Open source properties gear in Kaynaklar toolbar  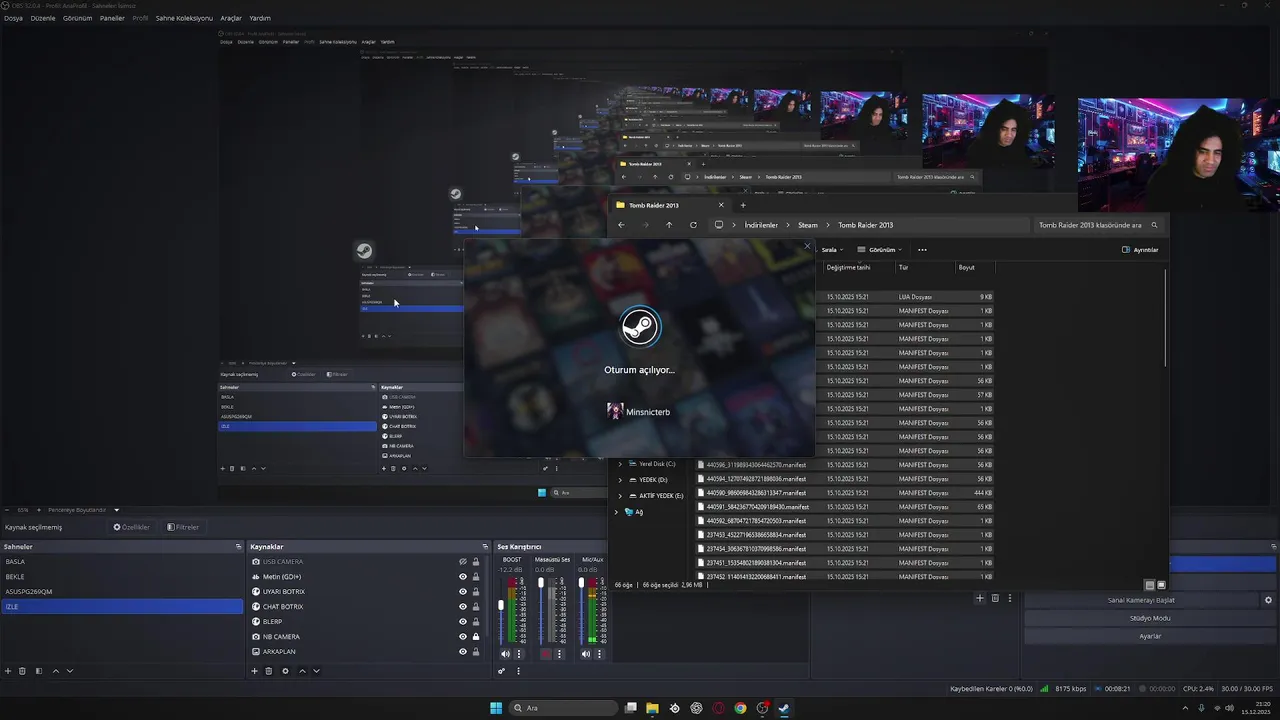[x=285, y=671]
